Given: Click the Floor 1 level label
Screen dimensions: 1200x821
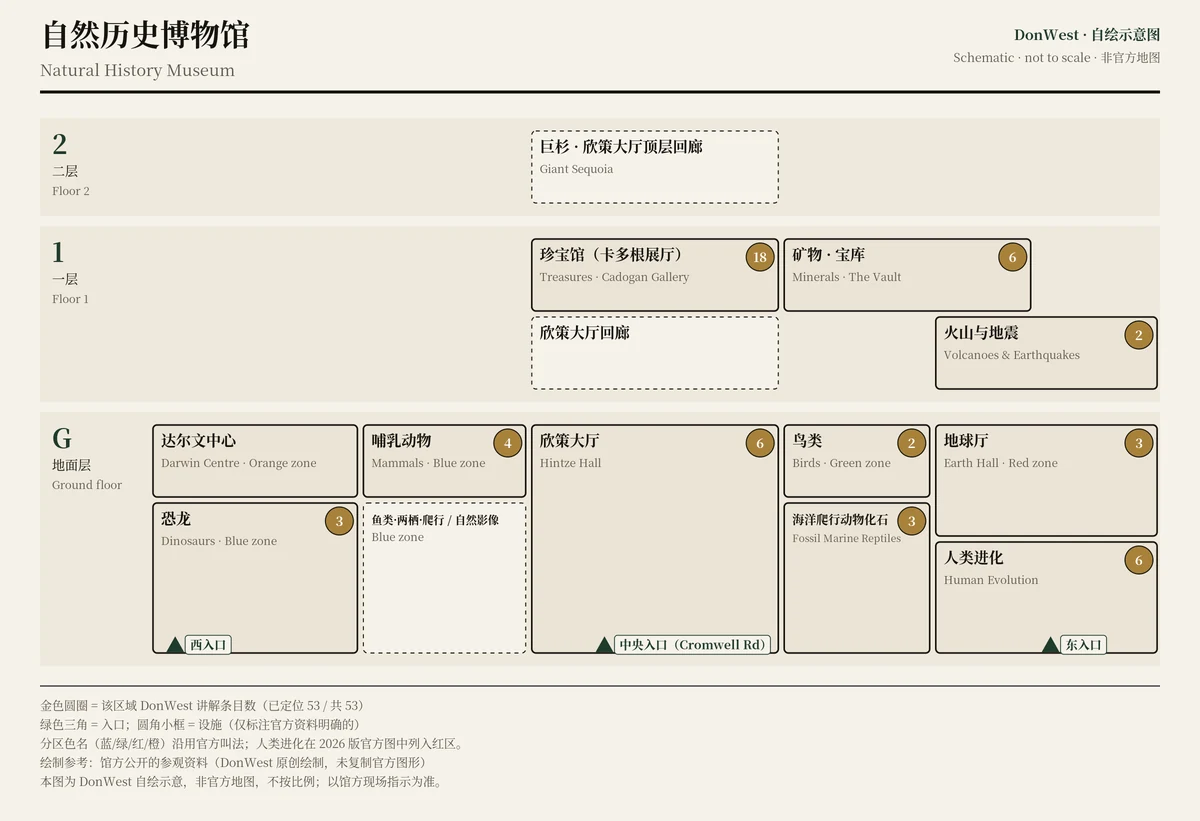Looking at the screenshot, I should click(x=71, y=299).
